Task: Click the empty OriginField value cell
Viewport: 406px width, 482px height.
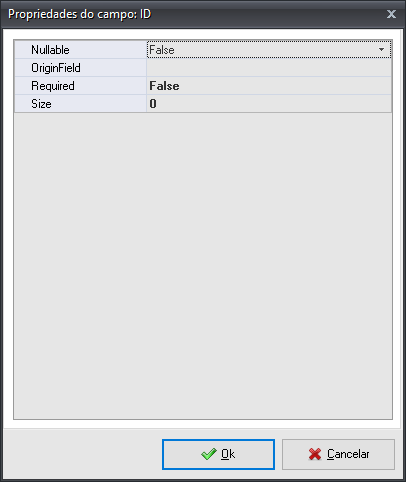Action: pos(269,68)
